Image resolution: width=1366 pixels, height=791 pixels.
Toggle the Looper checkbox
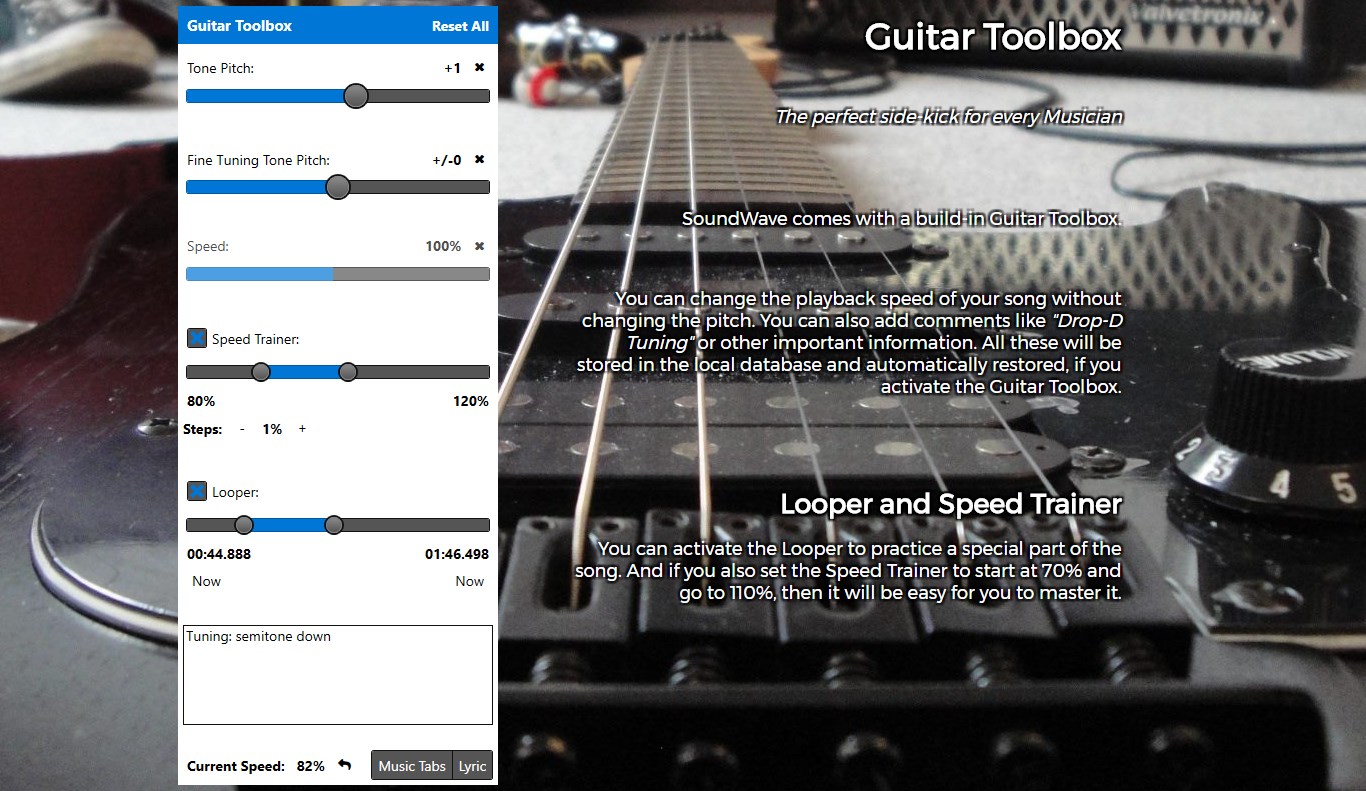click(x=197, y=492)
